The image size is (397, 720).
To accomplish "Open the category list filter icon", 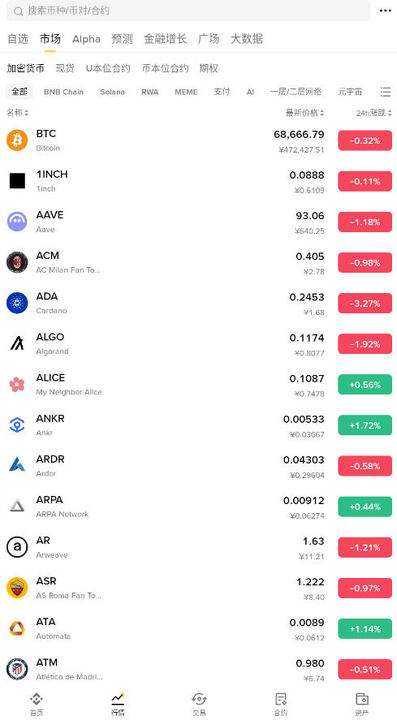I will pos(385,92).
